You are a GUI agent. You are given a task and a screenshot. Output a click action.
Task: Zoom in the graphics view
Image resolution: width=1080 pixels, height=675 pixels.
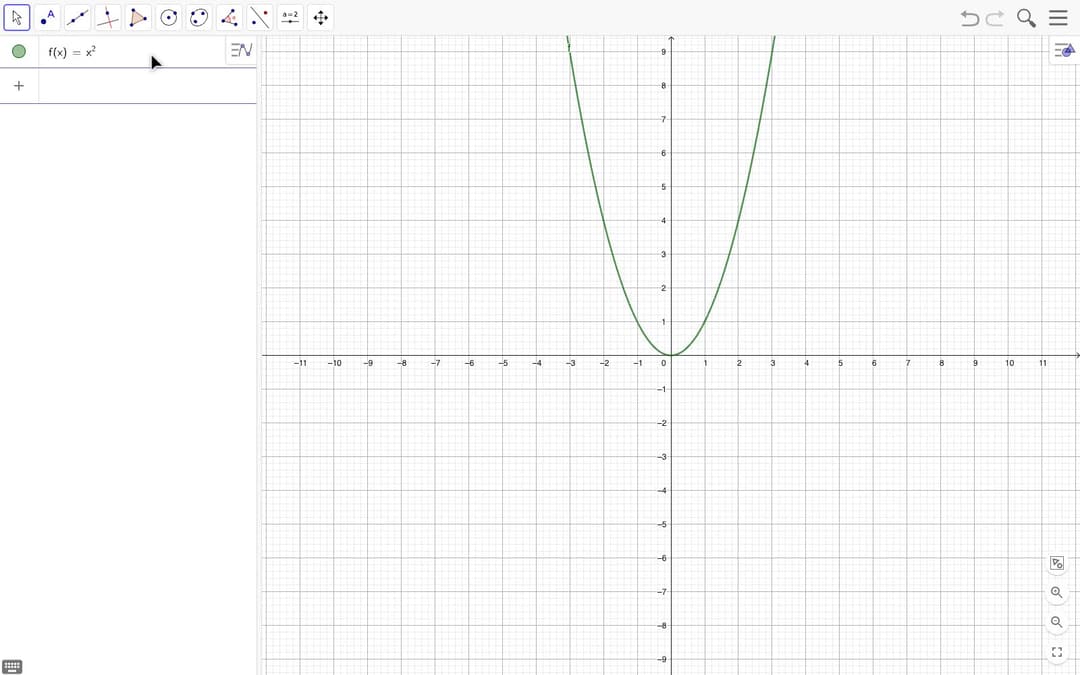(1057, 592)
